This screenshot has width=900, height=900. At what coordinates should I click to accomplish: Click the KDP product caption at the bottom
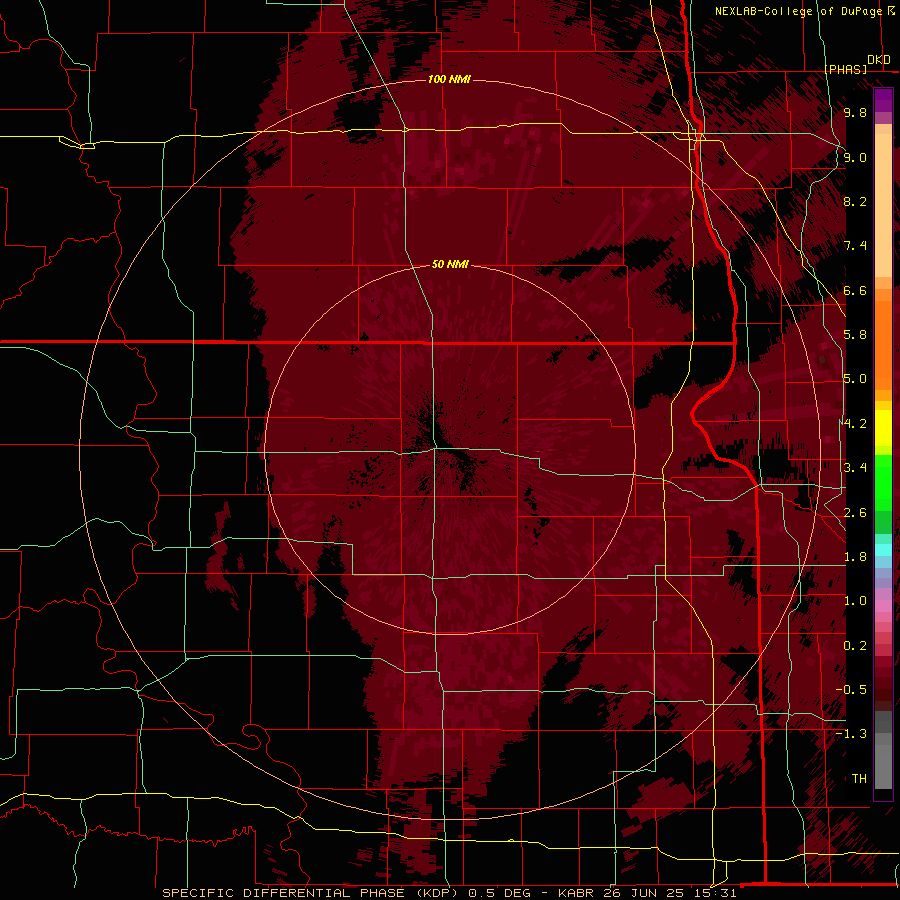[x=449, y=893]
